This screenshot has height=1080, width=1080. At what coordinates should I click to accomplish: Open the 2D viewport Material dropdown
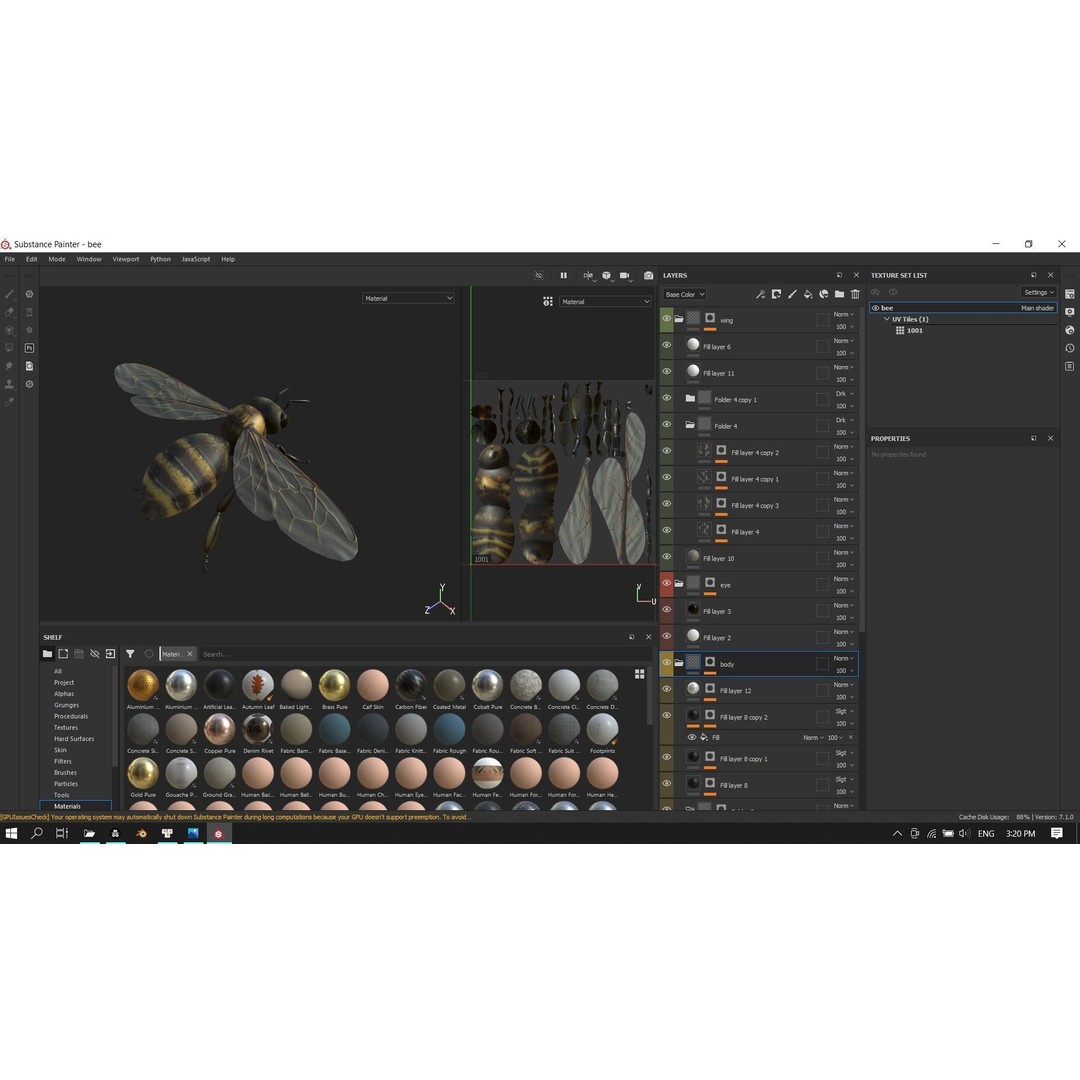pos(605,302)
